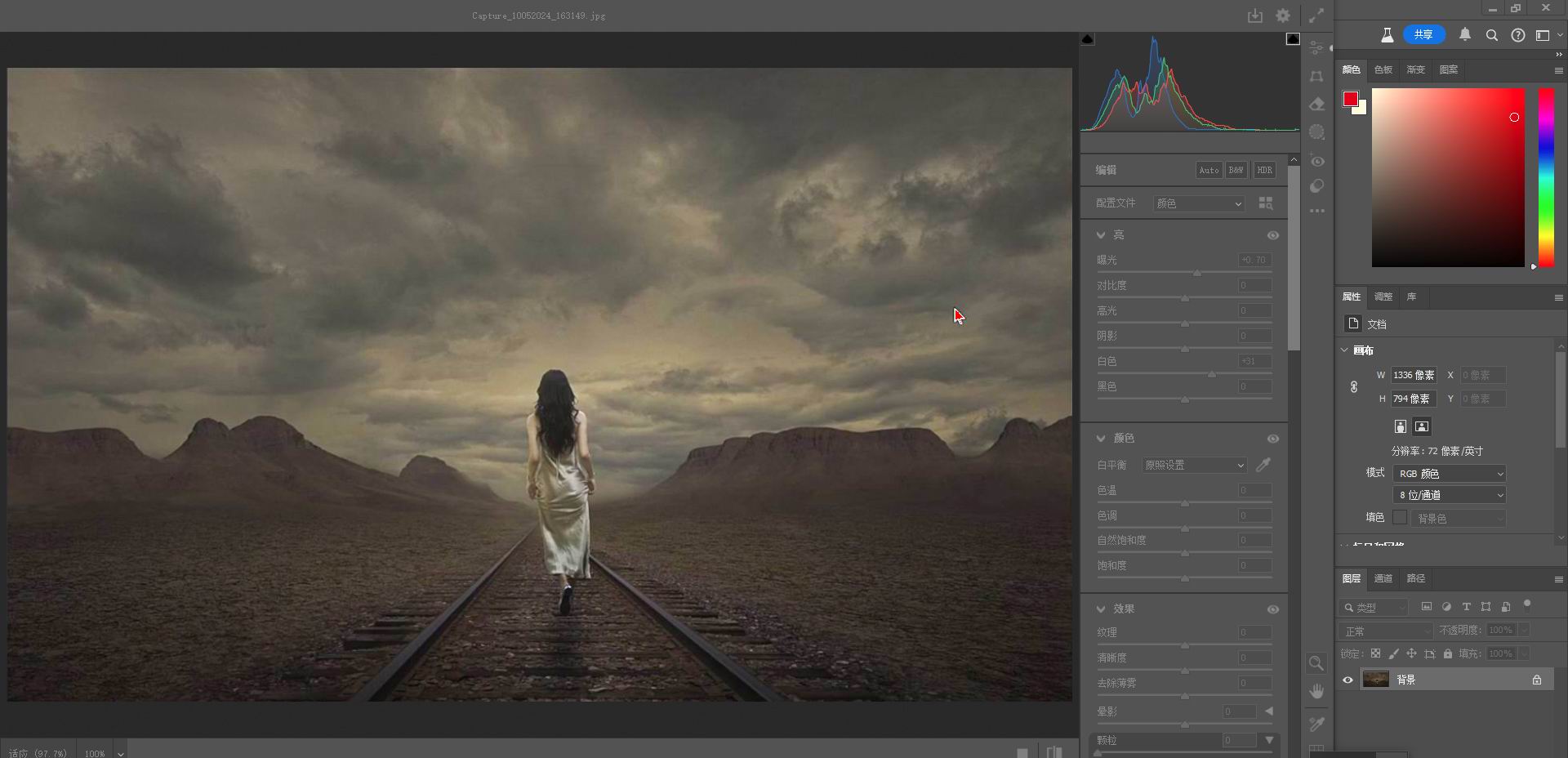Open the zoom level dropdown arrow
The height and width of the screenshot is (758, 1568).
click(x=121, y=753)
